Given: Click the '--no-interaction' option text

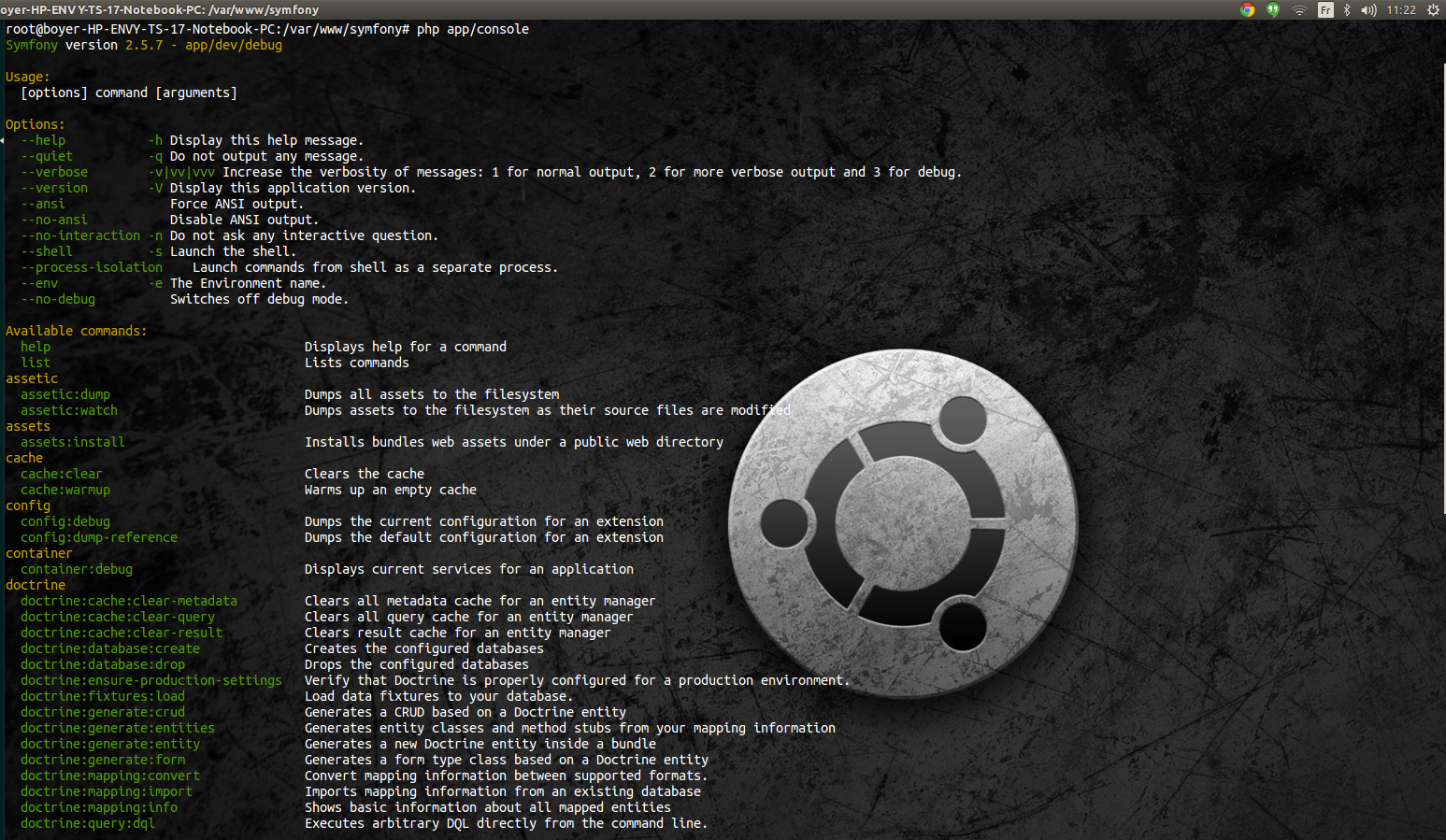Looking at the screenshot, I should point(80,235).
